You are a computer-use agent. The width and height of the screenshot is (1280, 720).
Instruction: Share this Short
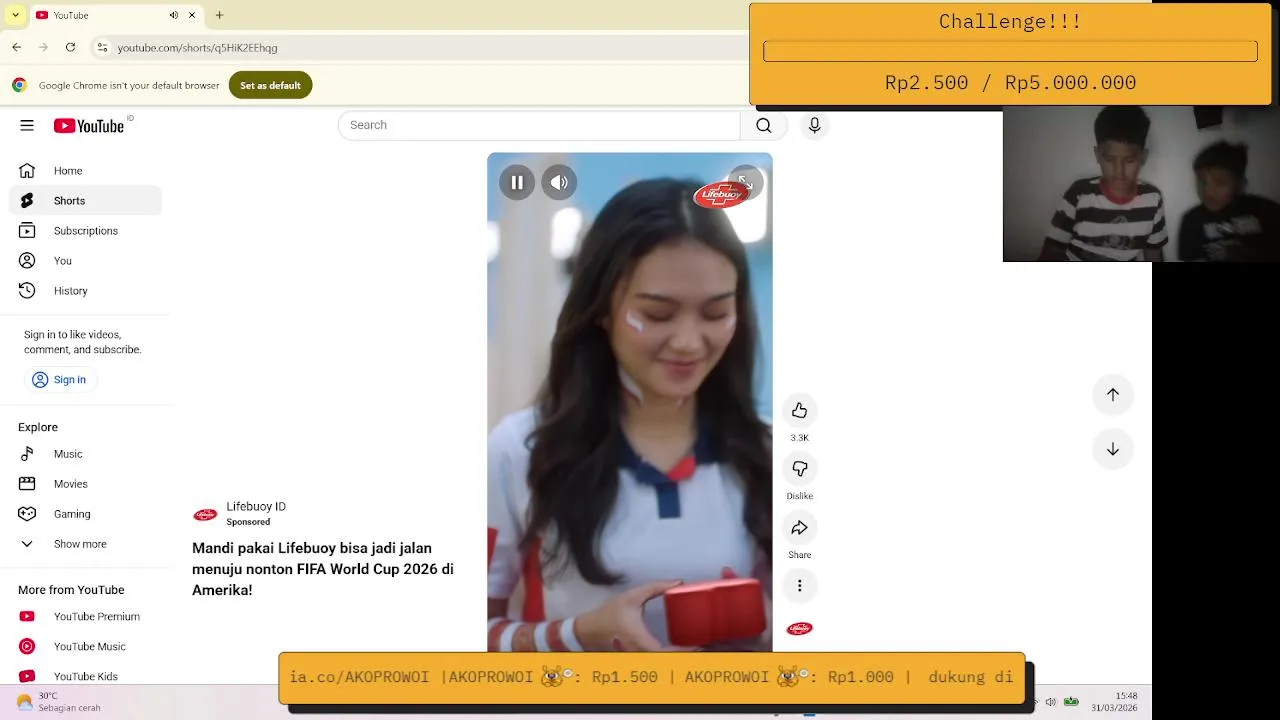point(799,528)
